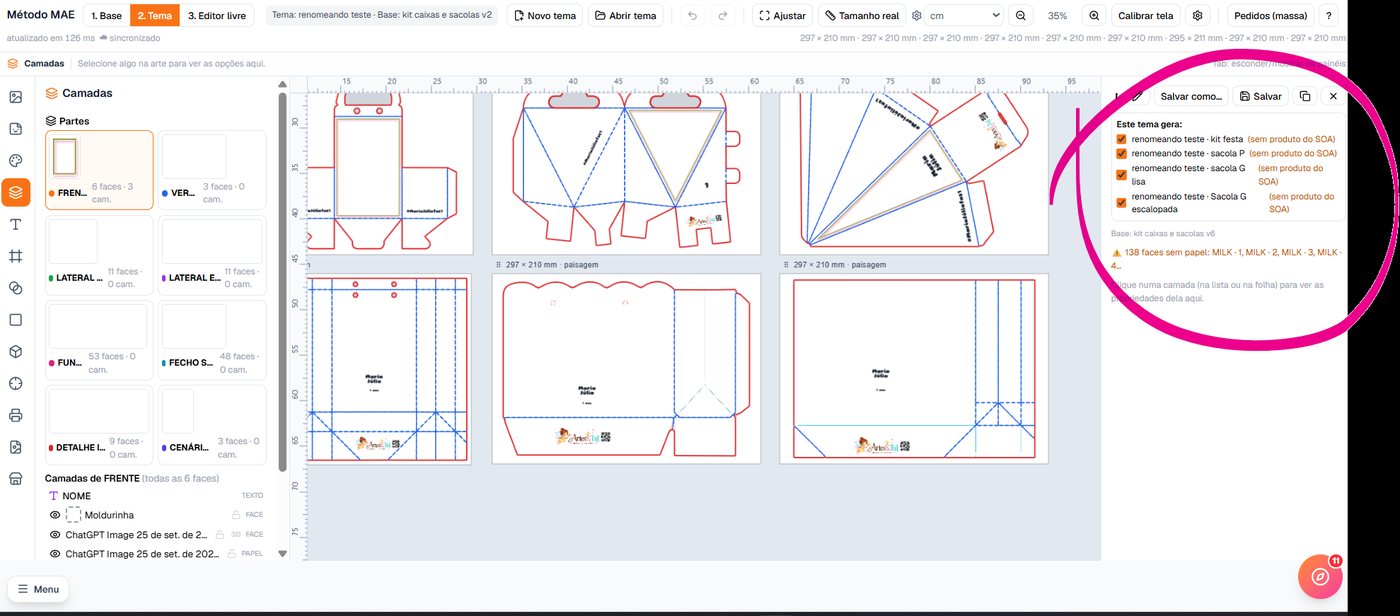Click the duplicate copy icon beside Salvar

coord(1304,96)
